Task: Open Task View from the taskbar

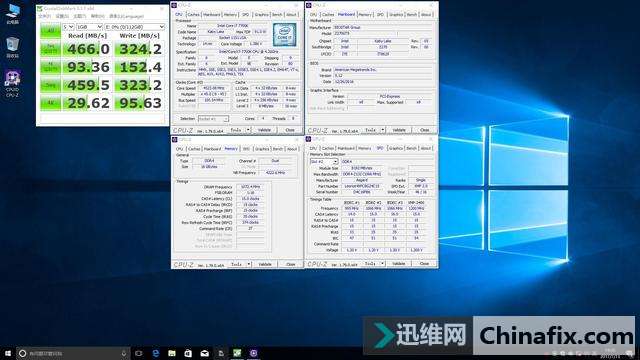Action: [139, 353]
